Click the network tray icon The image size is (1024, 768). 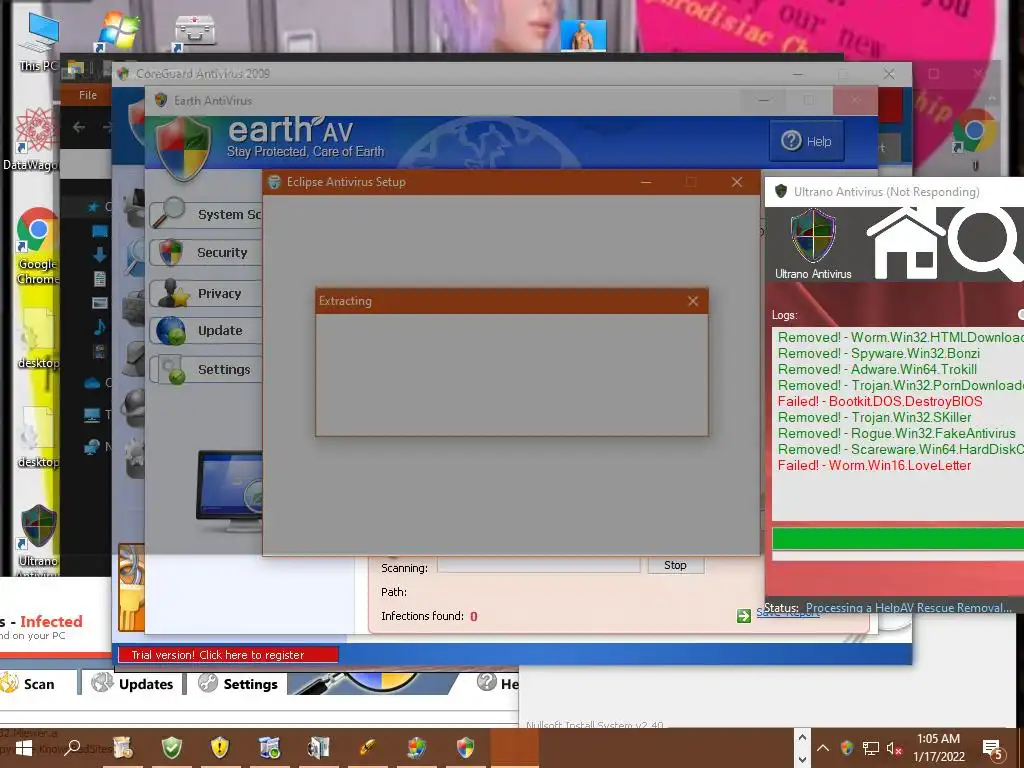(x=871, y=748)
